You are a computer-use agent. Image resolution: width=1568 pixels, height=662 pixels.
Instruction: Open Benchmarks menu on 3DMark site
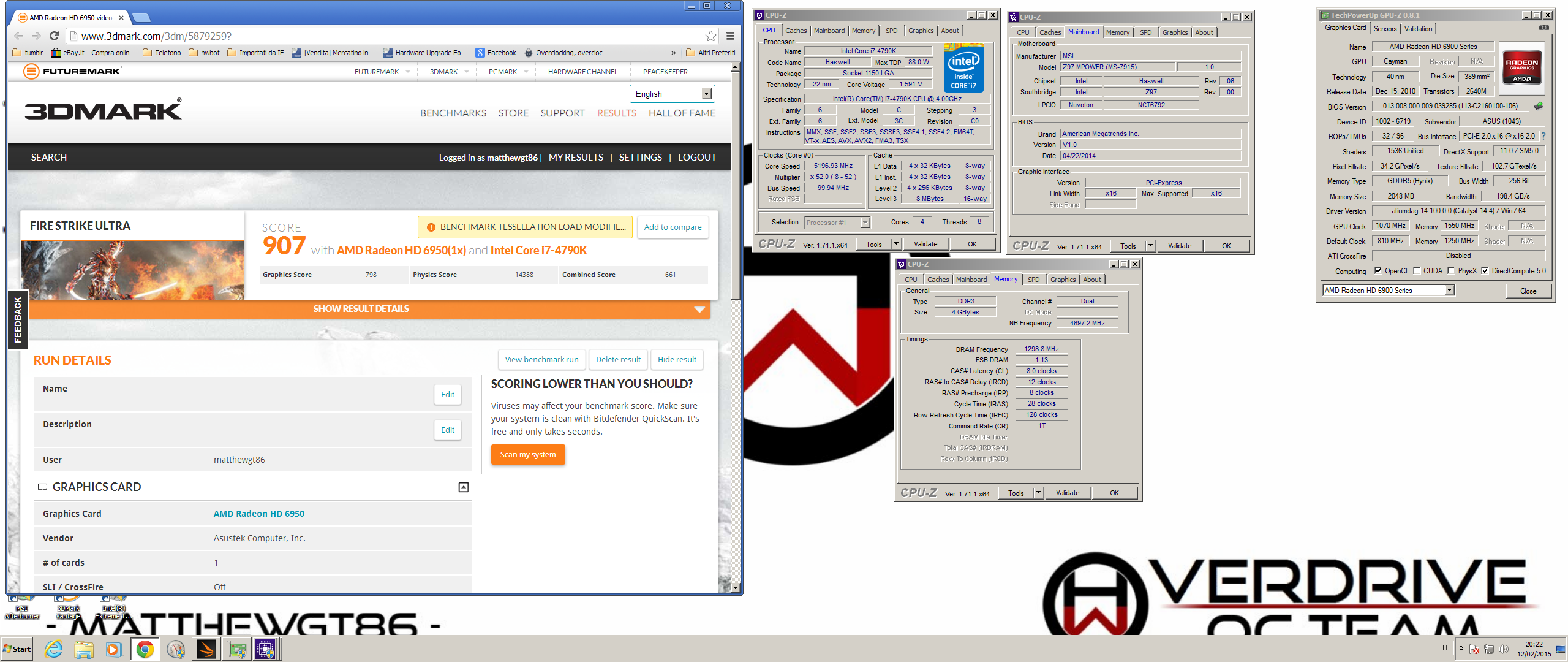tap(453, 113)
